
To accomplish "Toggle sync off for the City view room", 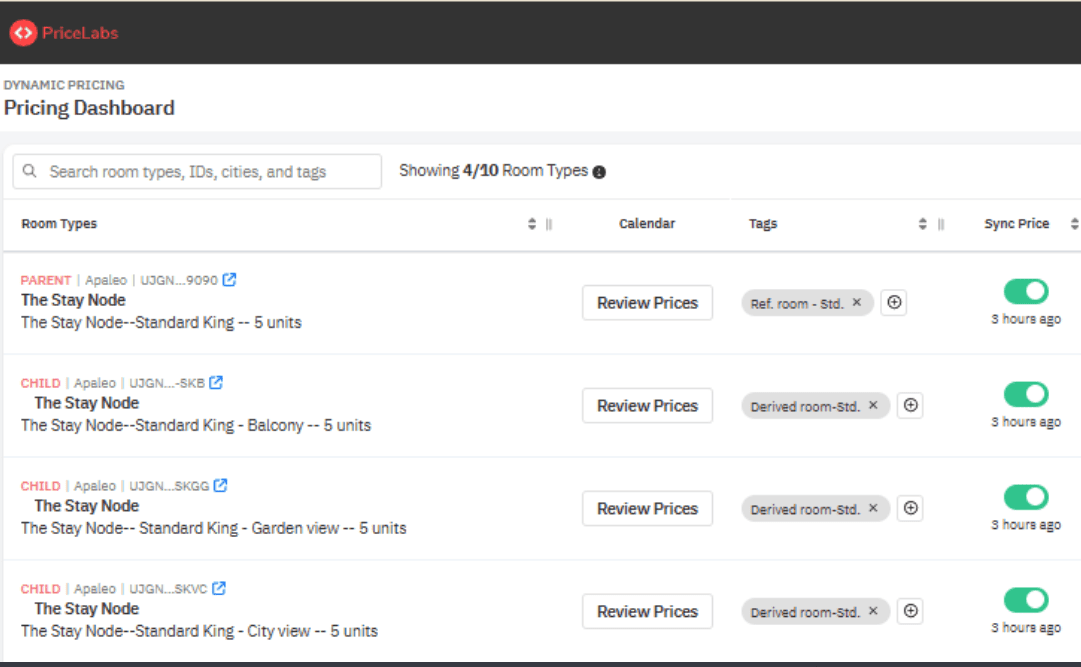I will tap(1025, 600).
